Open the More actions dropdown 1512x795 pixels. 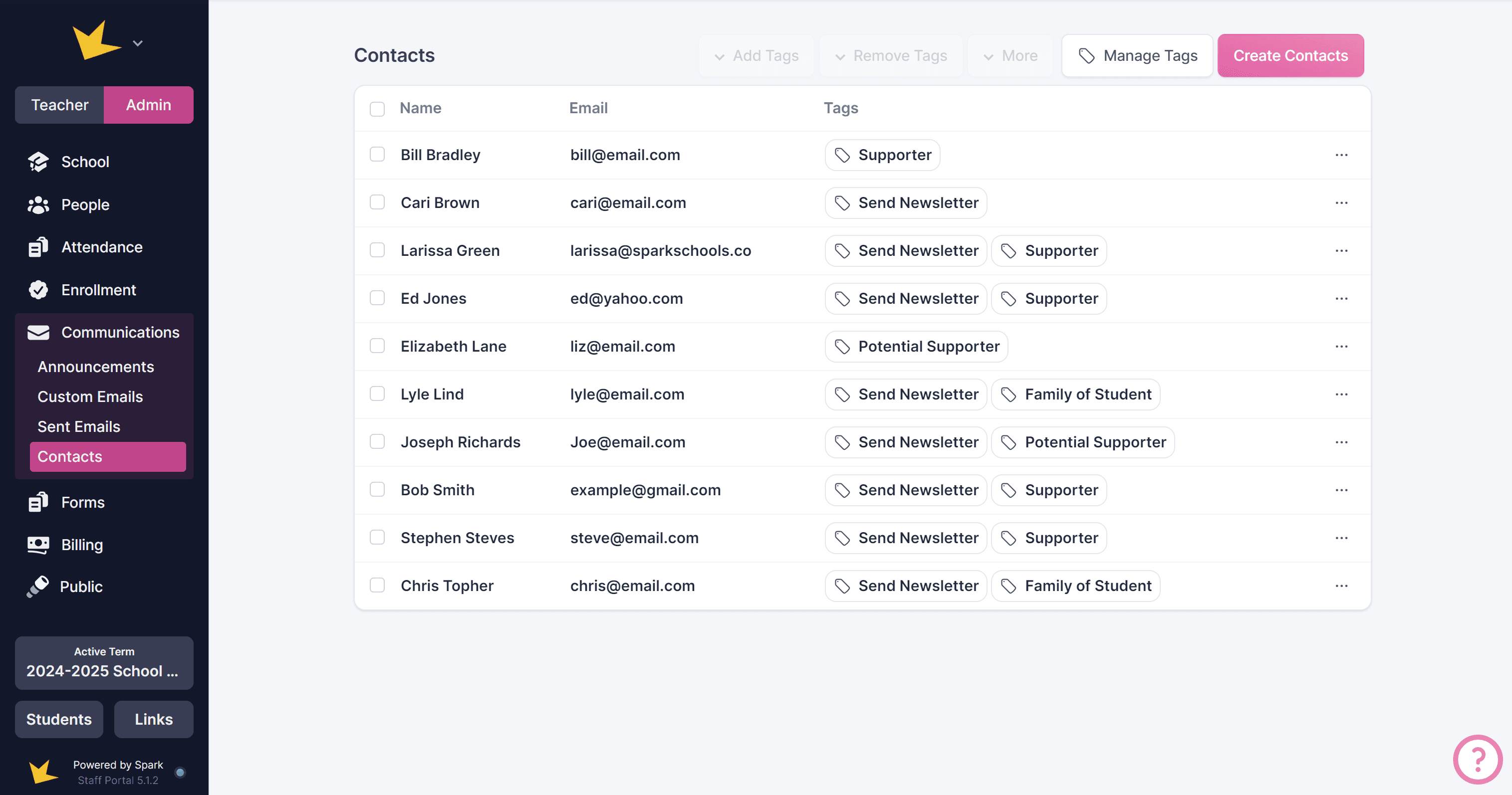coord(1010,56)
